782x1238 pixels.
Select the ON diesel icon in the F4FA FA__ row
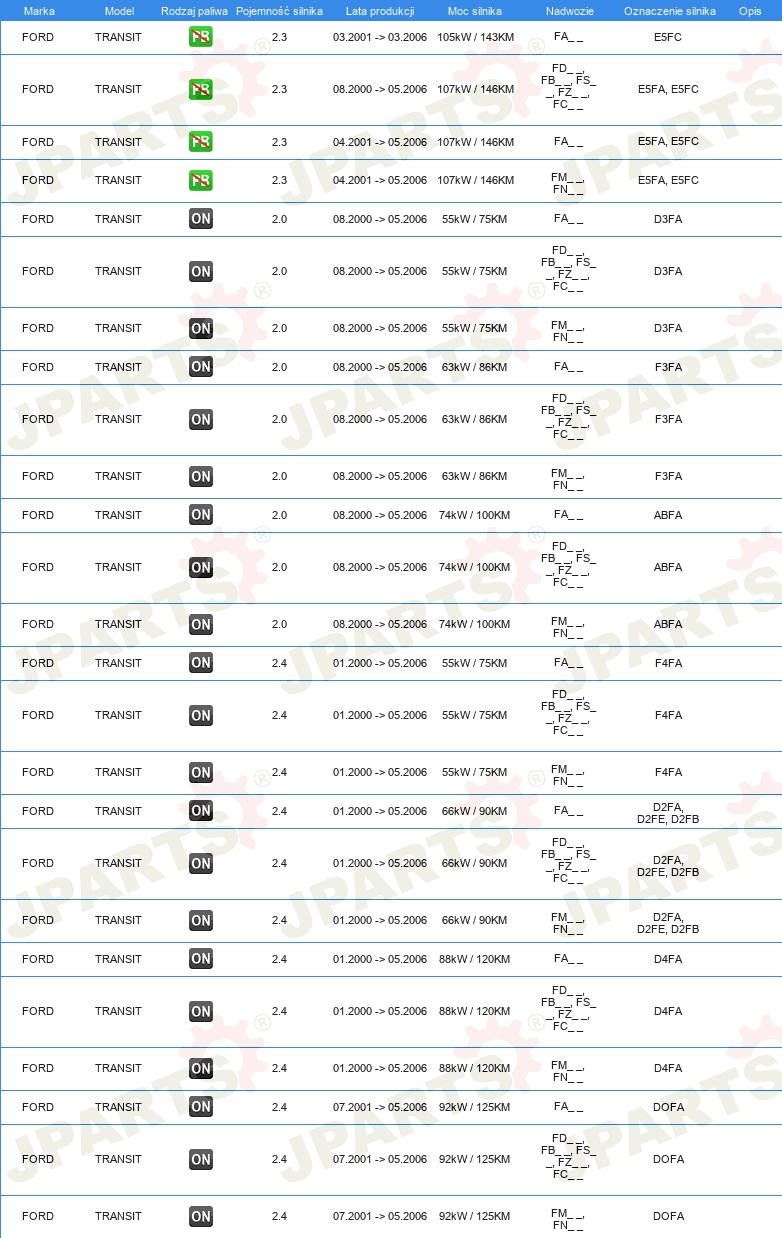tap(201, 663)
